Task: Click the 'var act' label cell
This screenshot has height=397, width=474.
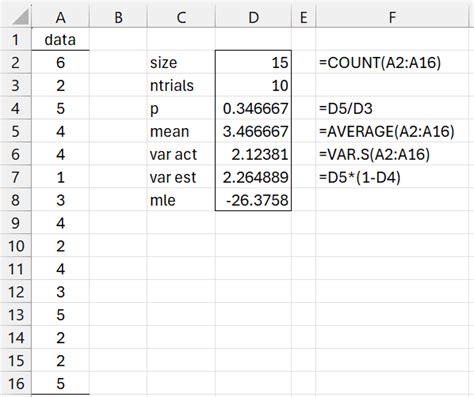Action: tap(181, 154)
